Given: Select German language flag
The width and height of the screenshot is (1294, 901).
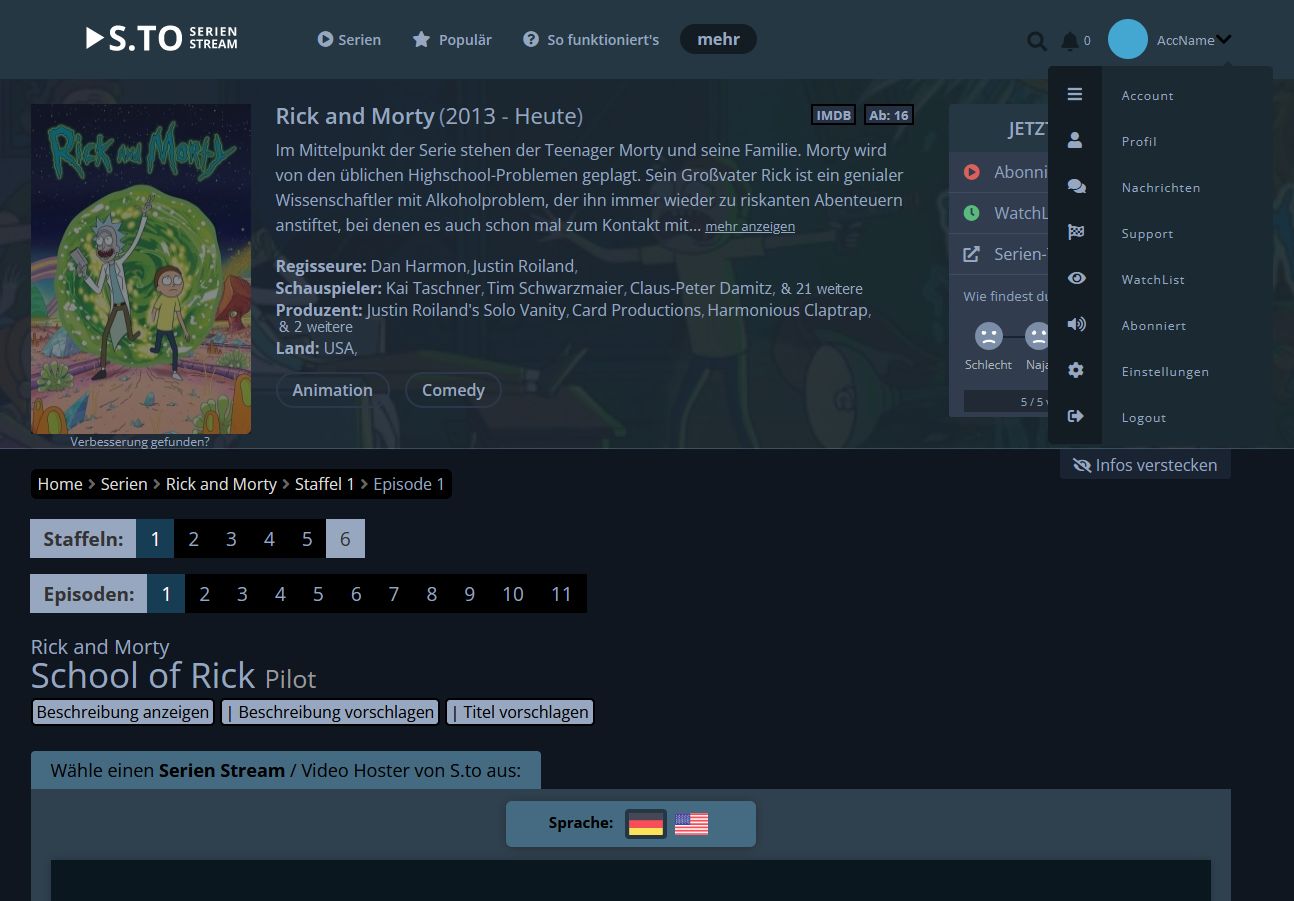Looking at the screenshot, I should point(646,824).
